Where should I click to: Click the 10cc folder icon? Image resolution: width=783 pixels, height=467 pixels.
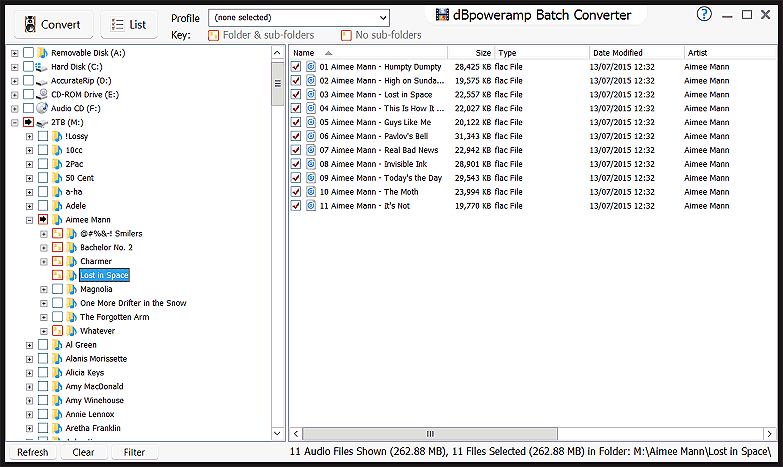57,150
